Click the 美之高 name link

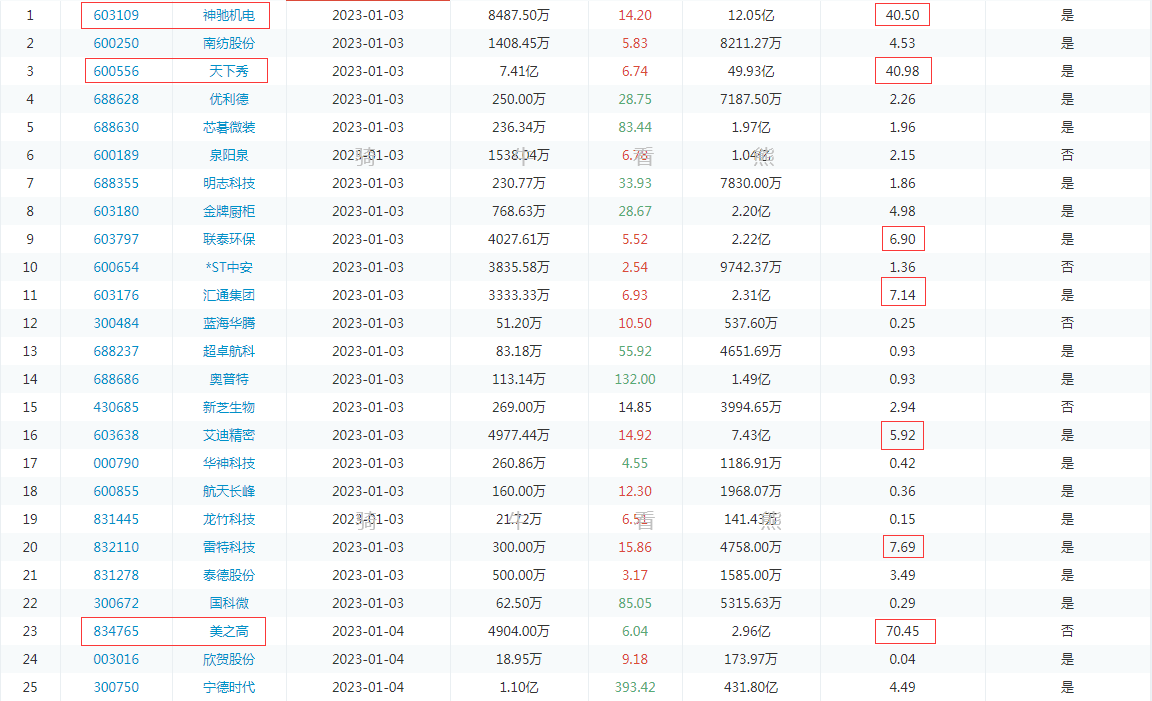coord(228,631)
